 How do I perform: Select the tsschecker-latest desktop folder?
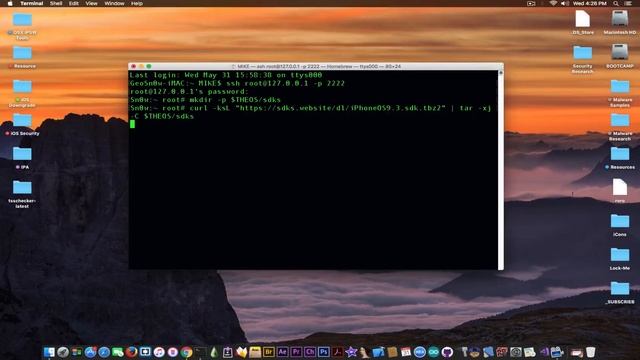22,194
